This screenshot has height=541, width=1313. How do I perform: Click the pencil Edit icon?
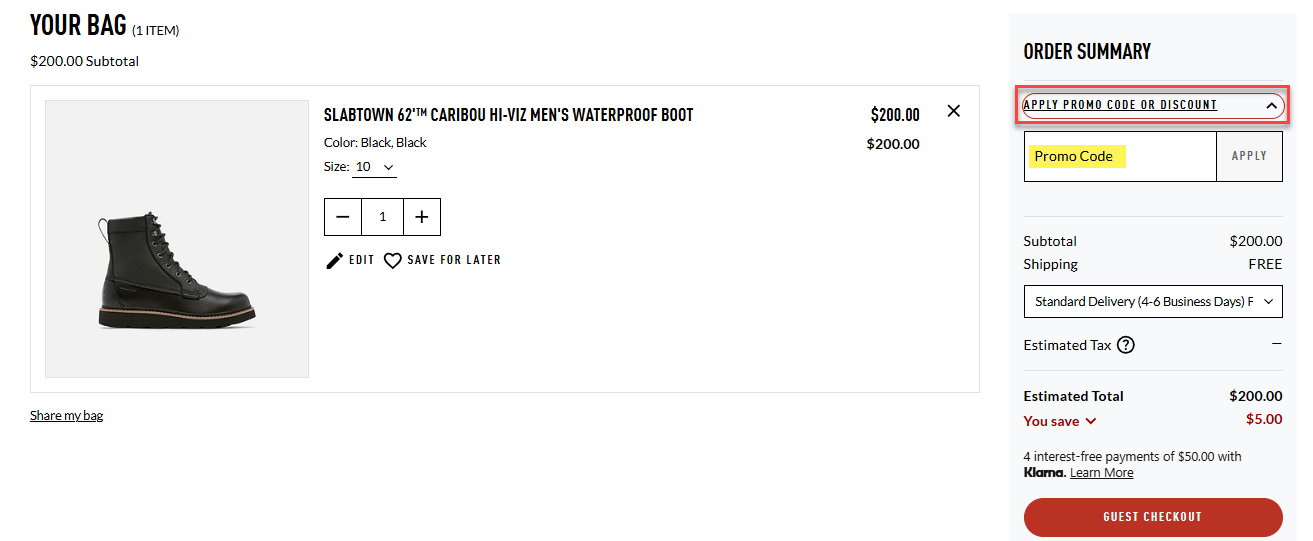[335, 261]
